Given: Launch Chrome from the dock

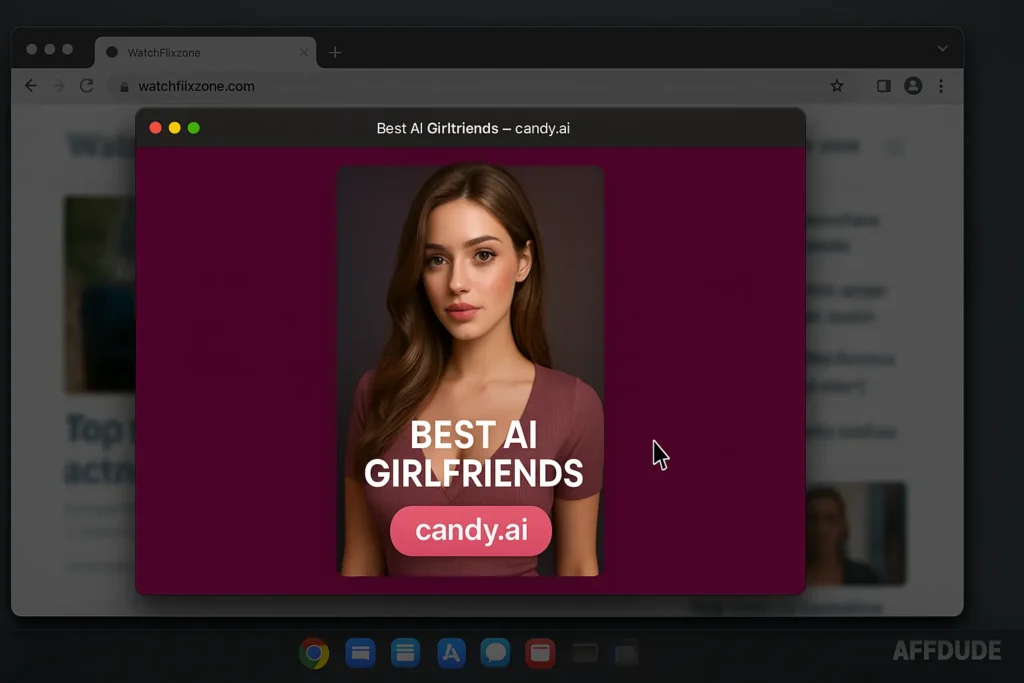Looking at the screenshot, I should [x=314, y=653].
